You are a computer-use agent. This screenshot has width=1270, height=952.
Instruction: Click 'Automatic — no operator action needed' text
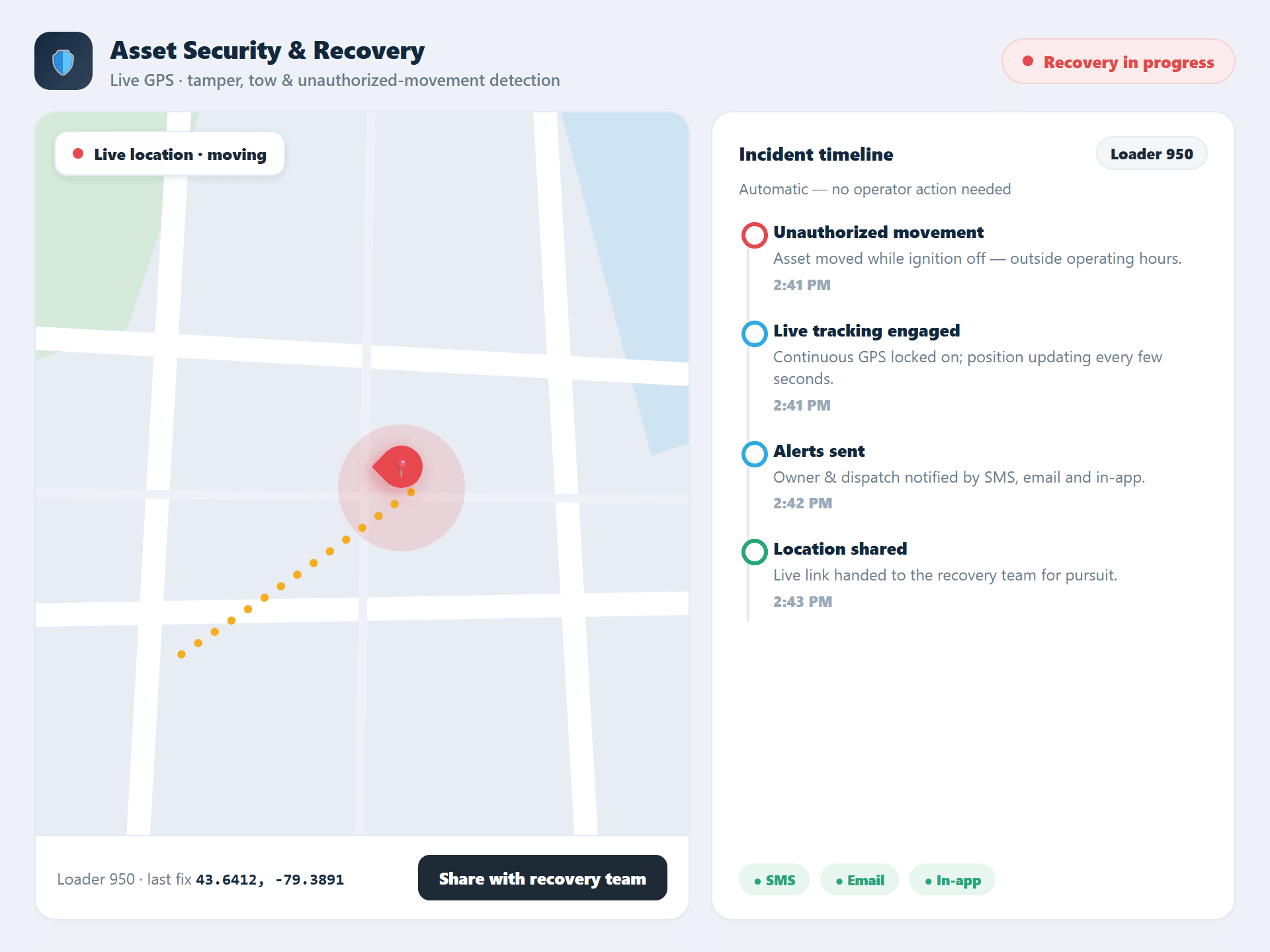[x=874, y=189]
